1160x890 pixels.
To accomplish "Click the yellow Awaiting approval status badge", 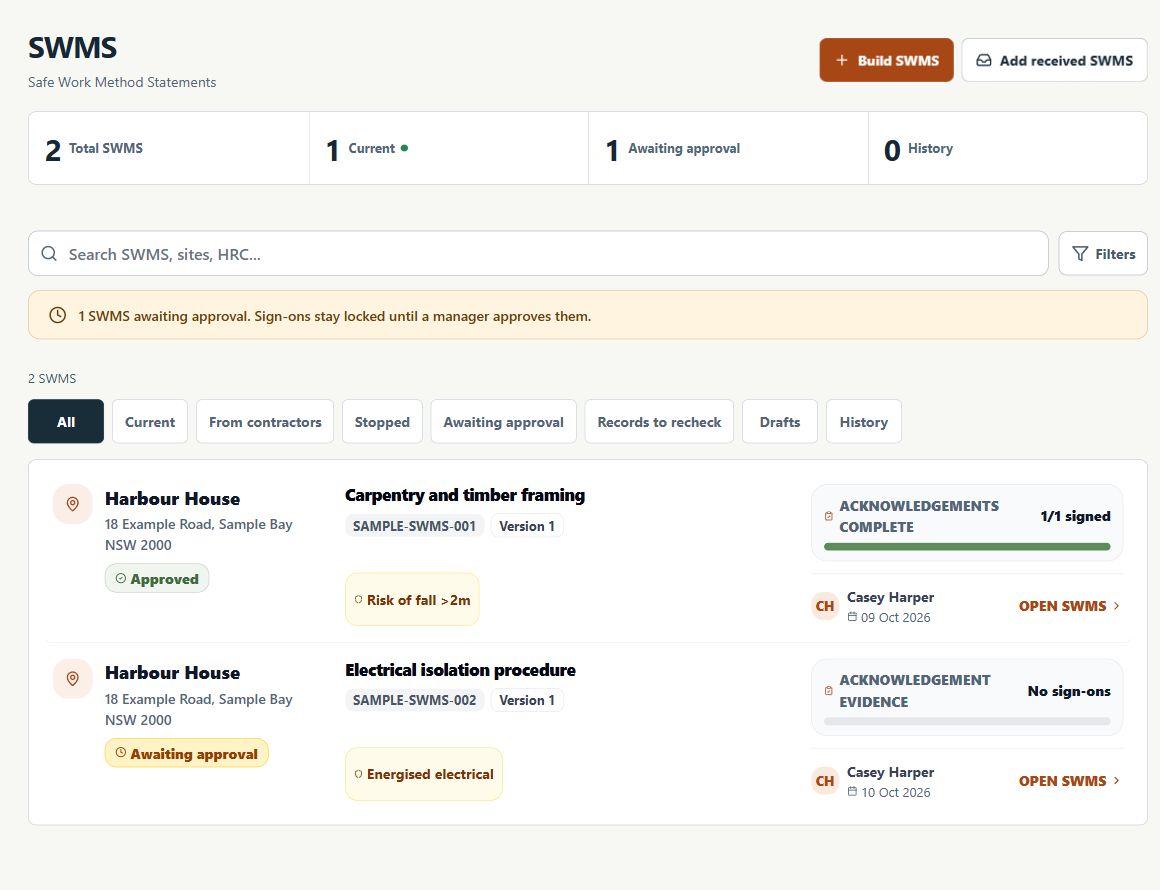I will (x=186, y=753).
